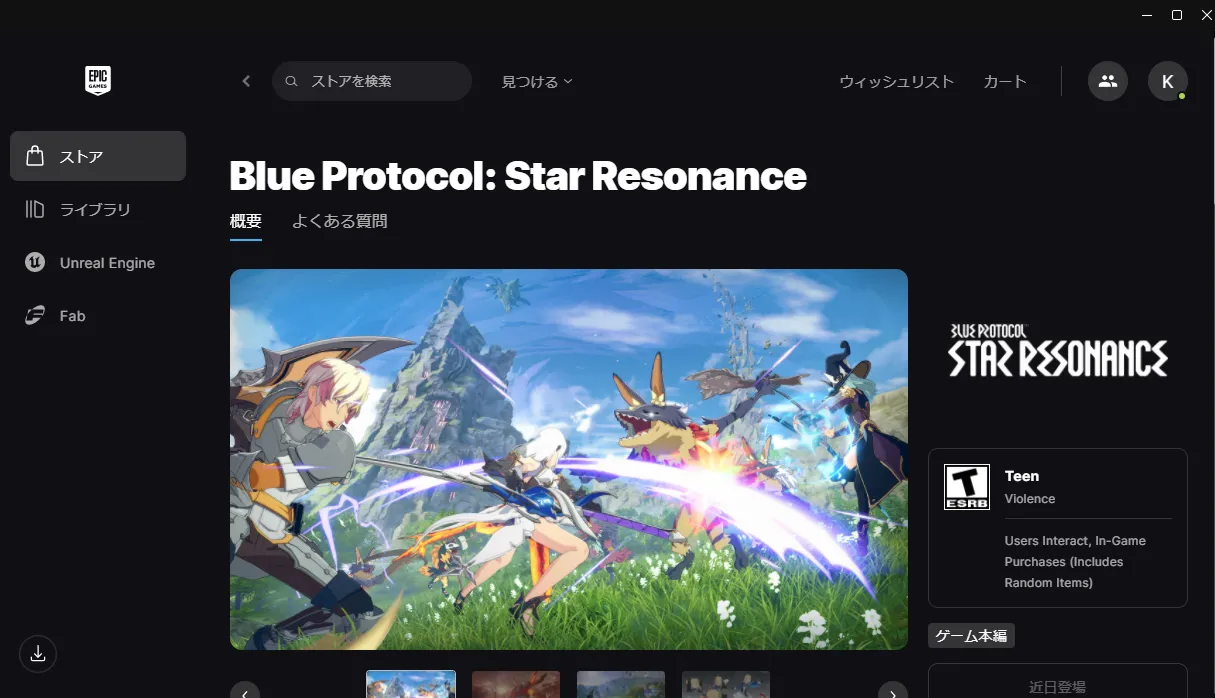Click the Unreal Engine sidebar icon
1215x698 pixels.
point(35,262)
